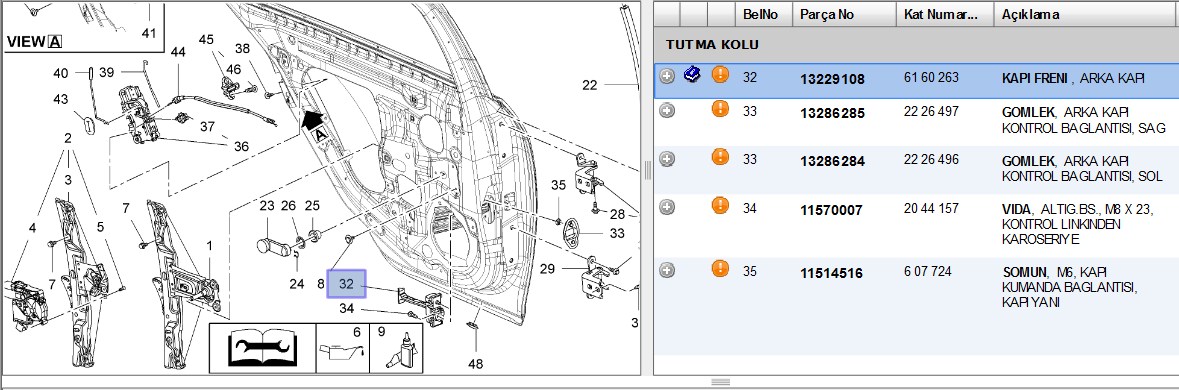This screenshot has height=390, width=1179.
Task: Click callout 24 in the diagram
Action: coord(297,283)
